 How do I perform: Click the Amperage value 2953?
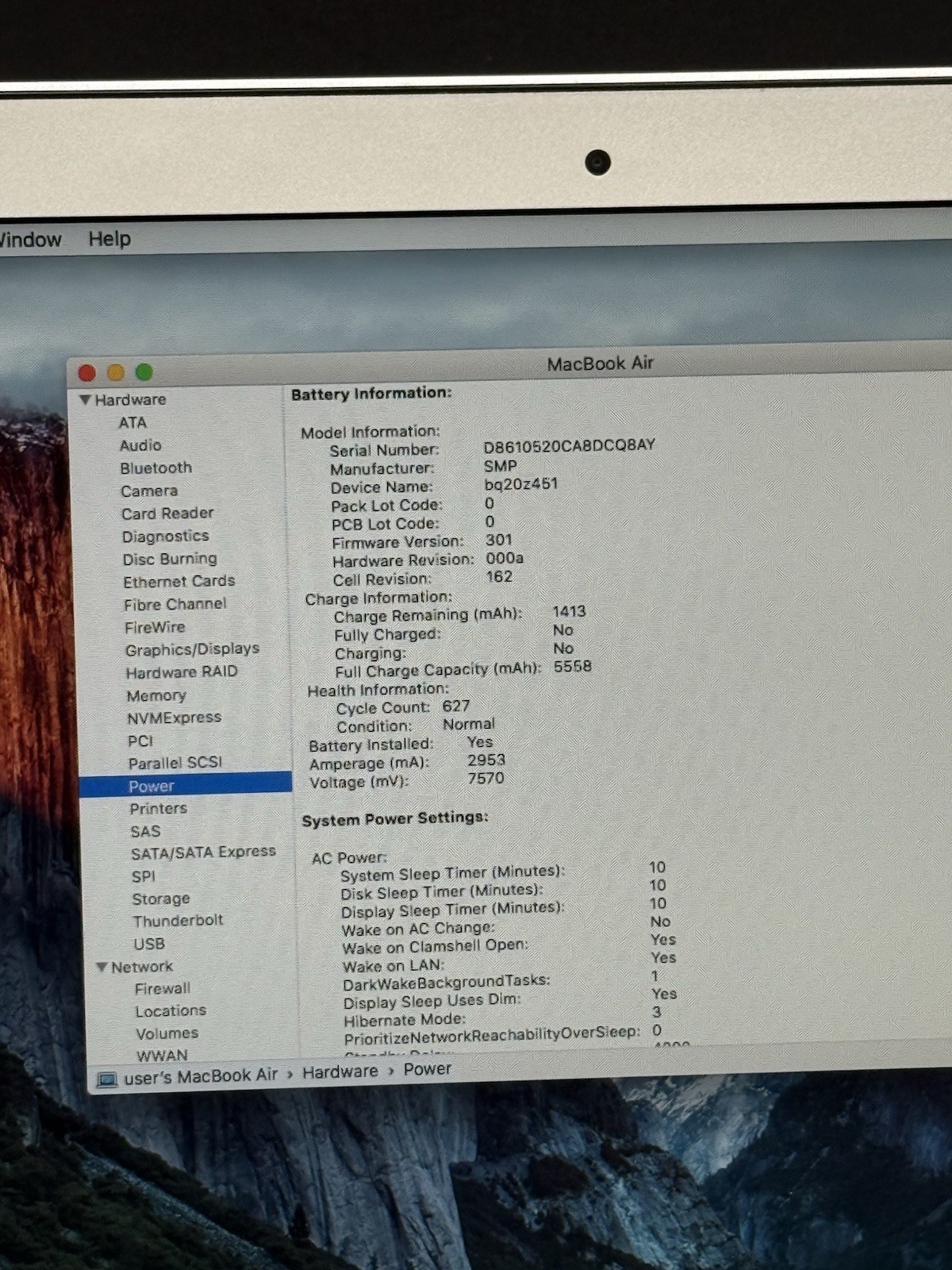point(486,760)
